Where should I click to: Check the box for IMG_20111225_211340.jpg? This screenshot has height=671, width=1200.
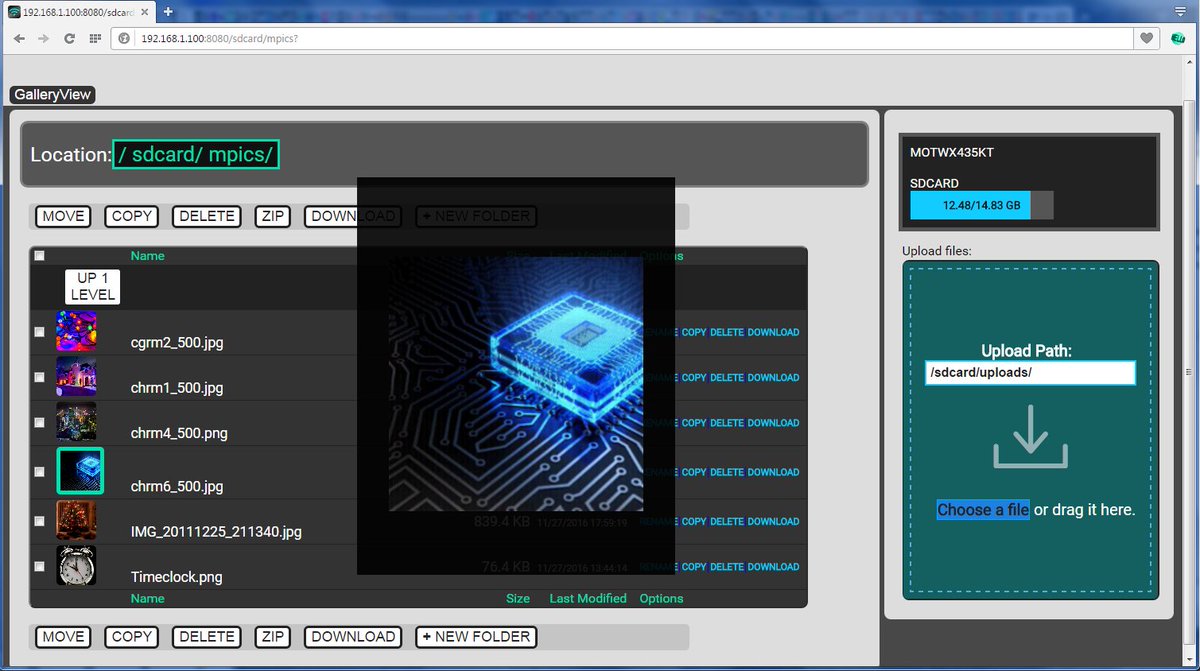click(39, 521)
